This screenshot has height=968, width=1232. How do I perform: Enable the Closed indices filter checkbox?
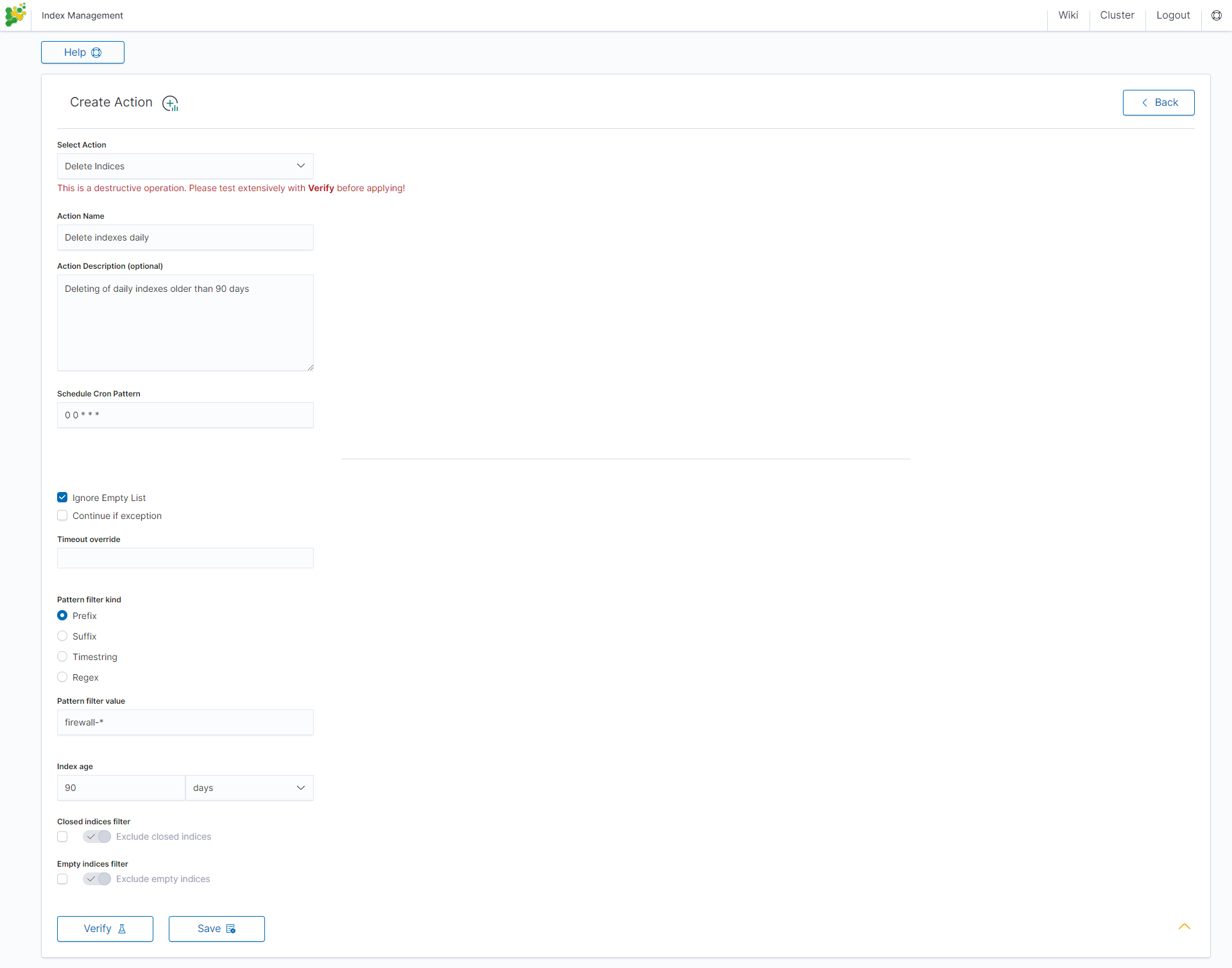(62, 836)
